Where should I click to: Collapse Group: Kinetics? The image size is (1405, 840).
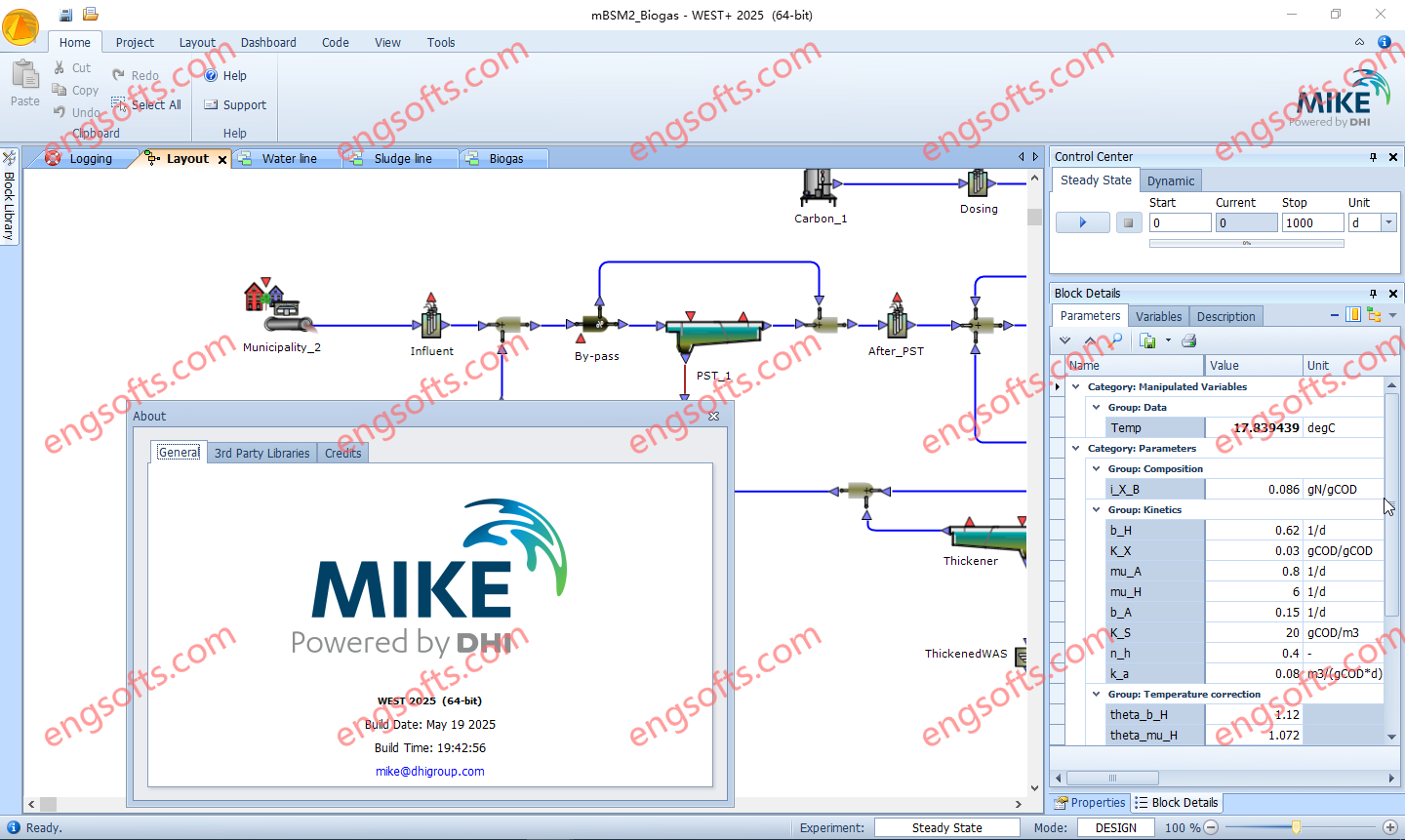(x=1097, y=510)
